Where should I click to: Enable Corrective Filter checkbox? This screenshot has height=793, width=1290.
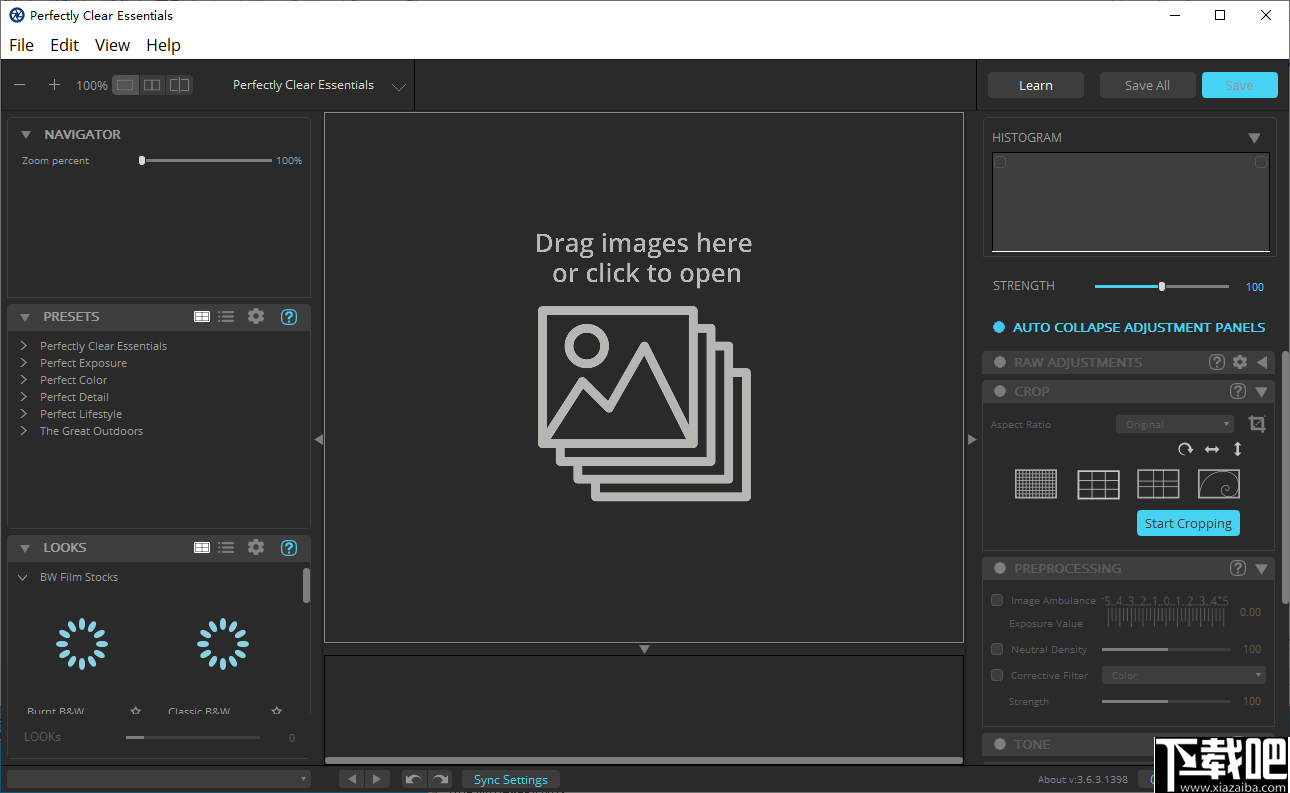coord(997,675)
